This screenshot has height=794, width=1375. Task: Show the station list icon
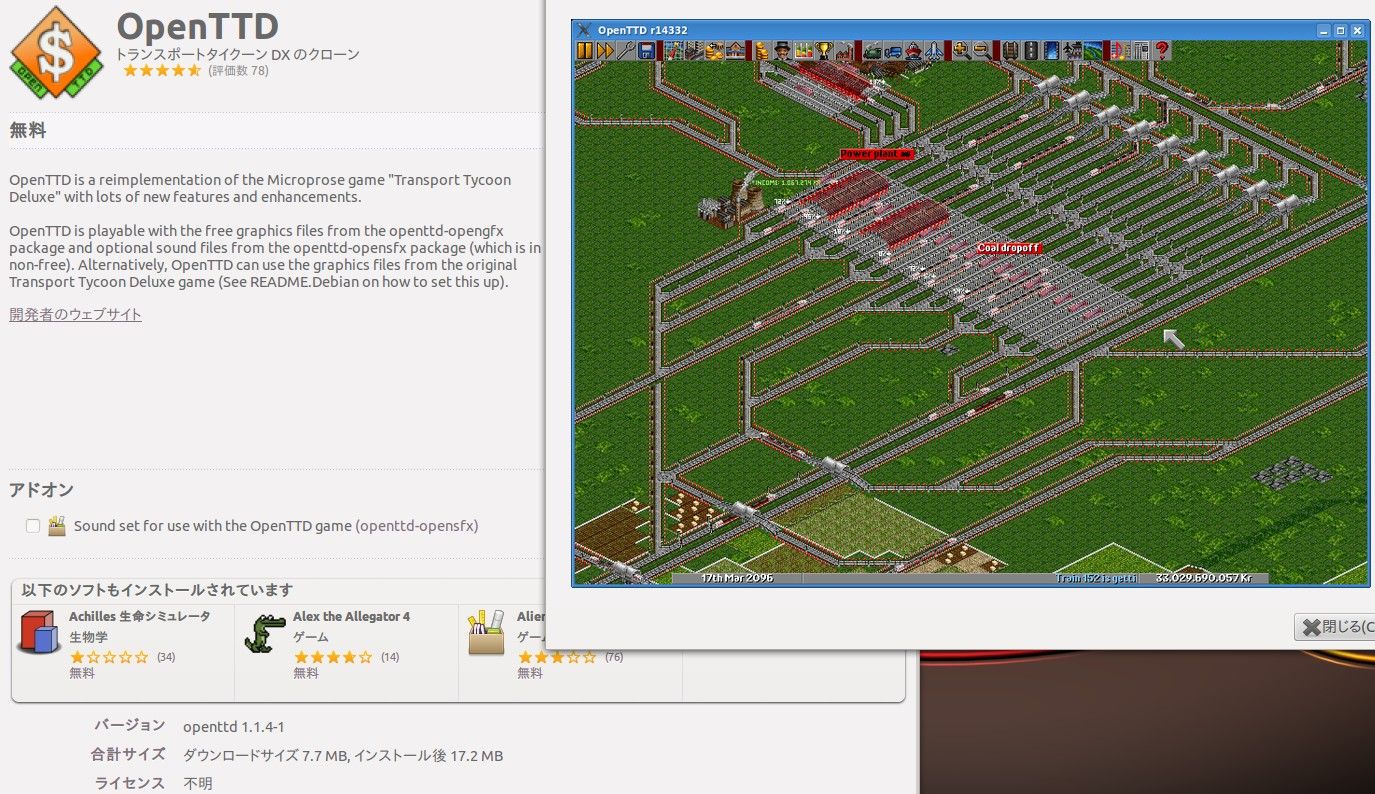click(x=734, y=50)
